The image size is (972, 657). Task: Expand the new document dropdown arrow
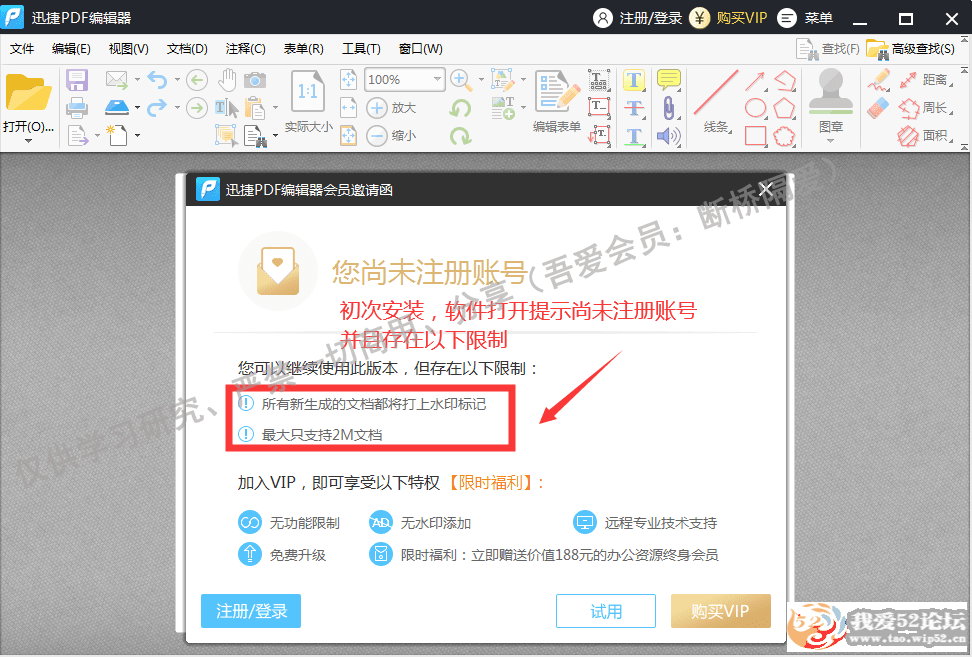point(137,135)
